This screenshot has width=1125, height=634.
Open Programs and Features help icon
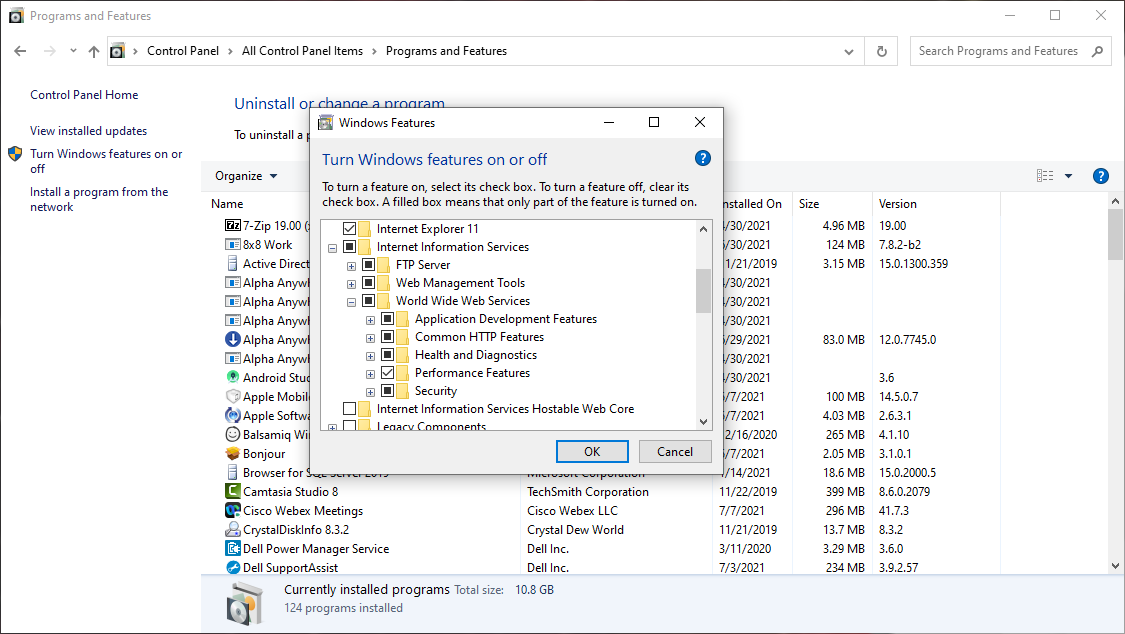click(x=1101, y=176)
